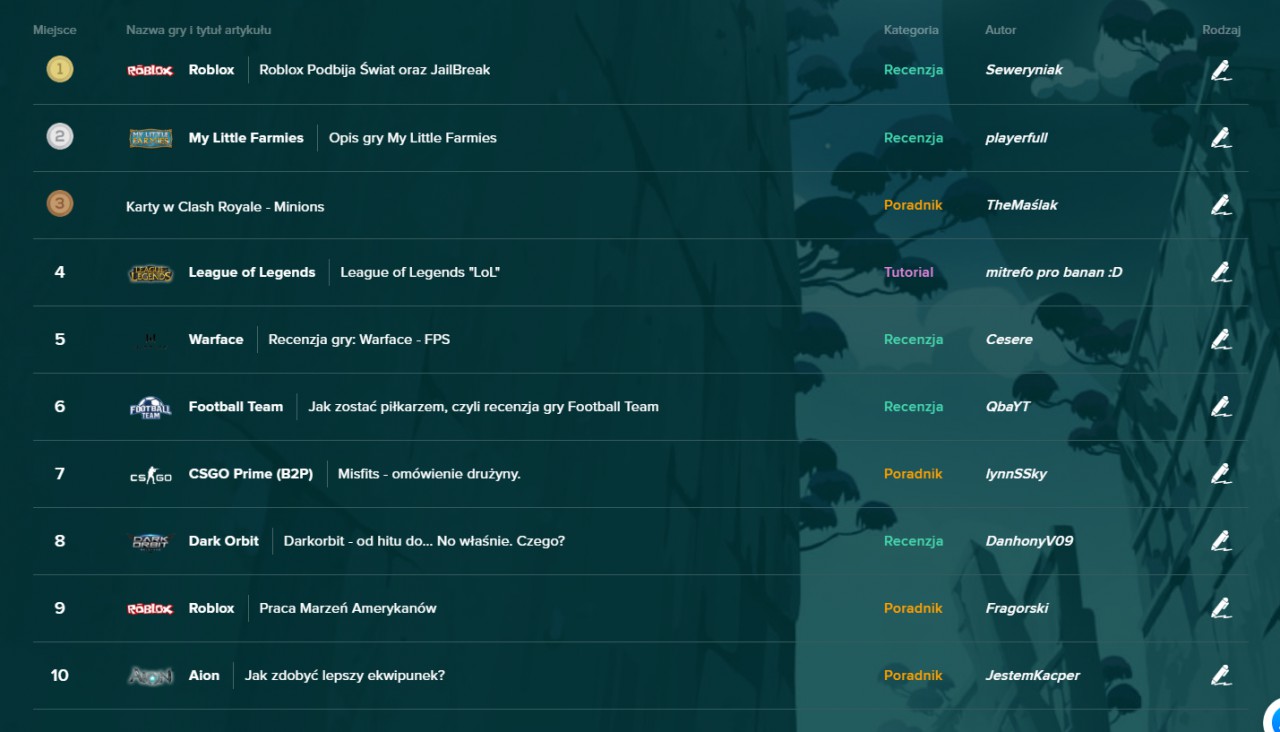Screen dimensions: 1280x732
Task: Click the pen icon in the Fragorski row
Action: click(1220, 608)
